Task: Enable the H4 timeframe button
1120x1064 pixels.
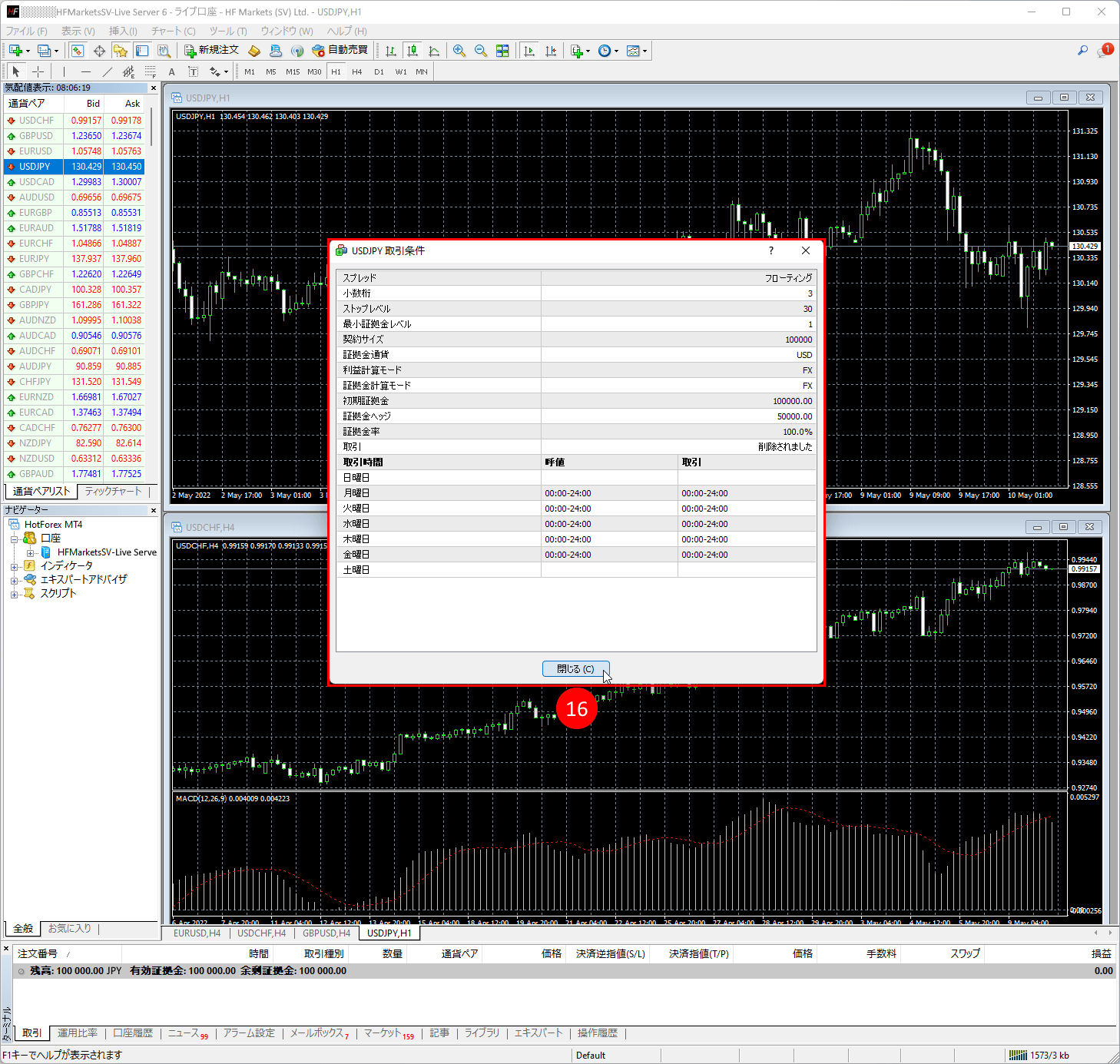Action: coord(356,71)
